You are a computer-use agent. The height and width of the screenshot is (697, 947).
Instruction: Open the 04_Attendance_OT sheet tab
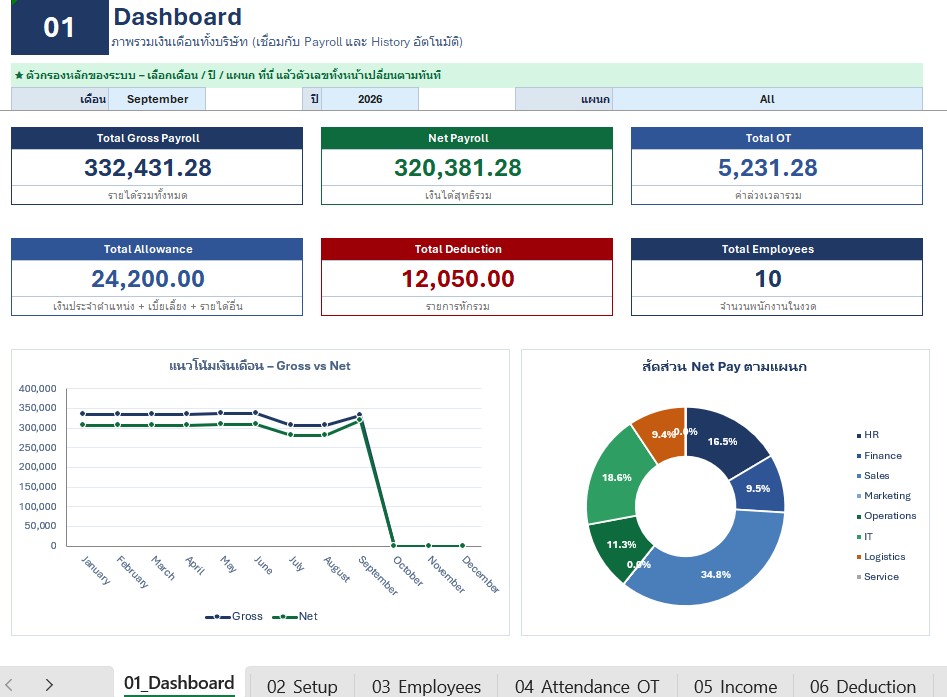(x=587, y=686)
